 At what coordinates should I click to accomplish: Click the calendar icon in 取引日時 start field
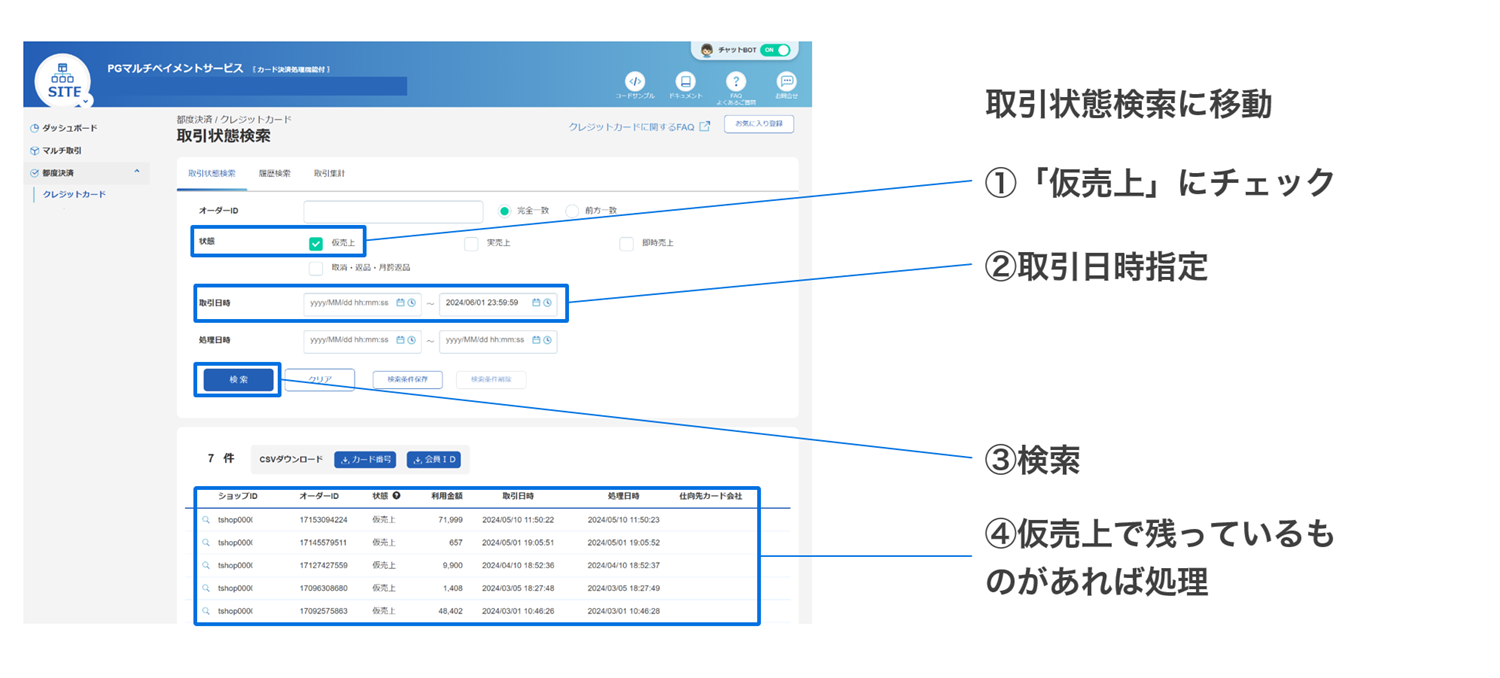(401, 303)
